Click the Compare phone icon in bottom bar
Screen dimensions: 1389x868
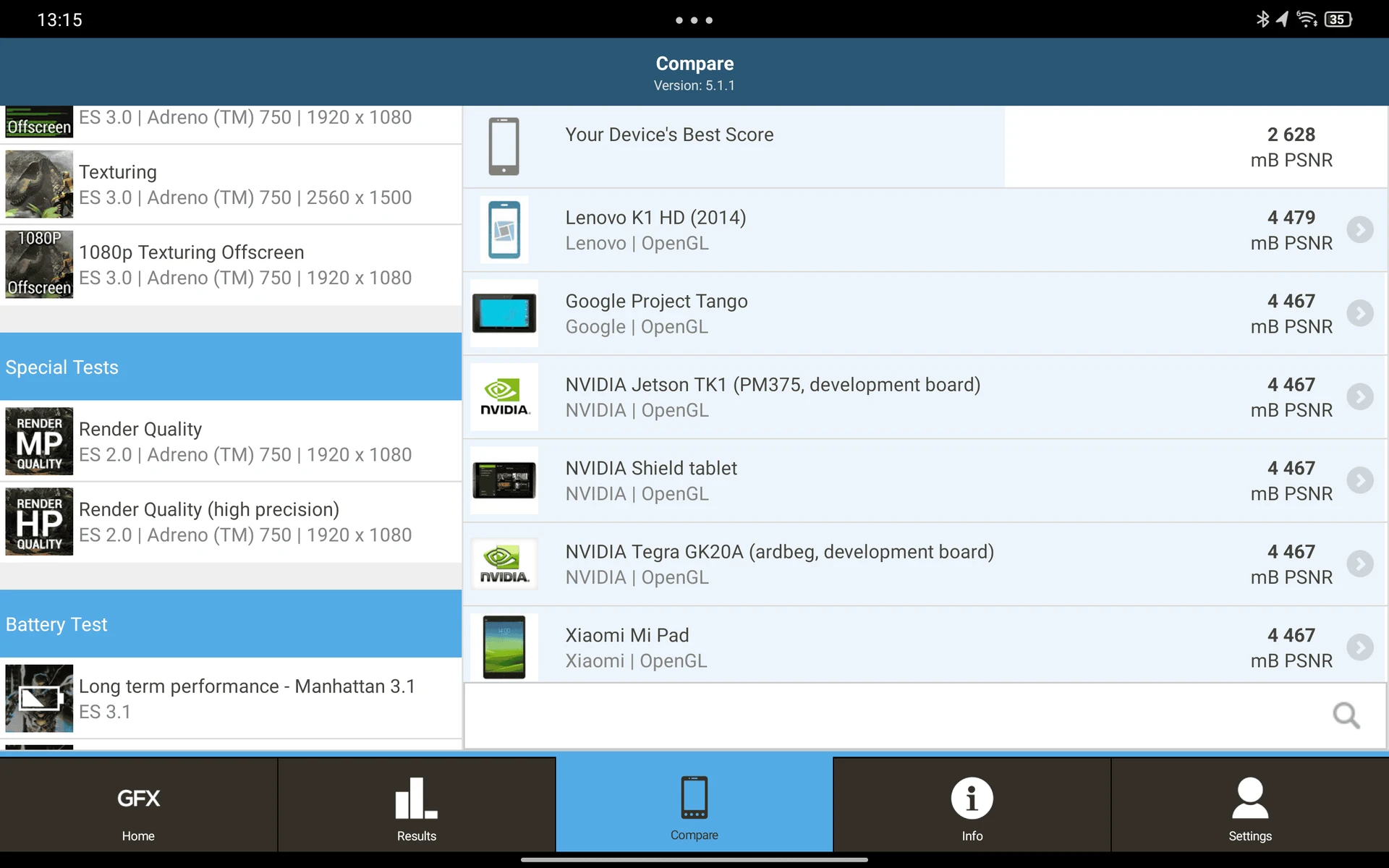pyautogui.click(x=694, y=797)
